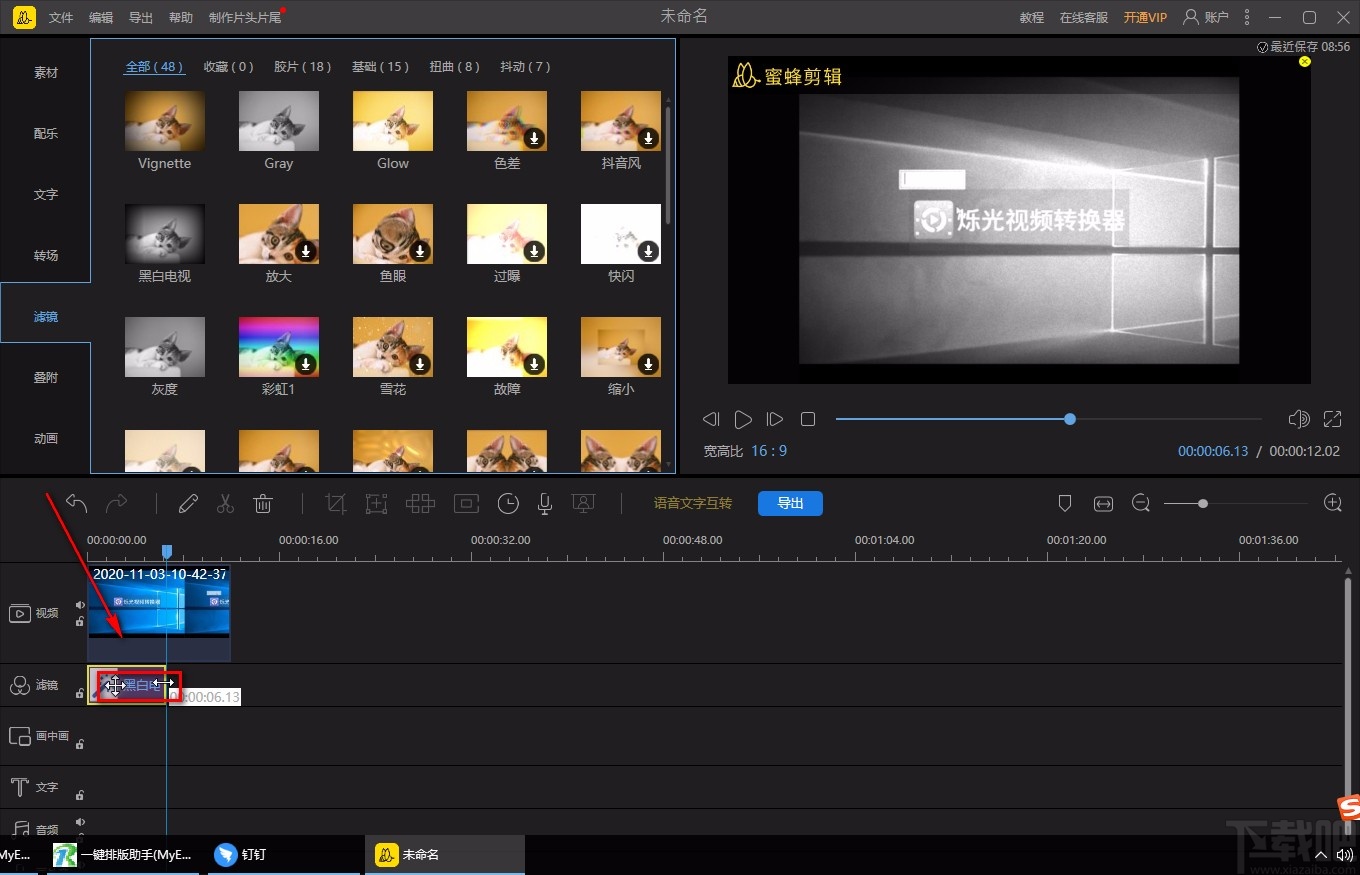Mute the video track speaker icon

[x=80, y=605]
